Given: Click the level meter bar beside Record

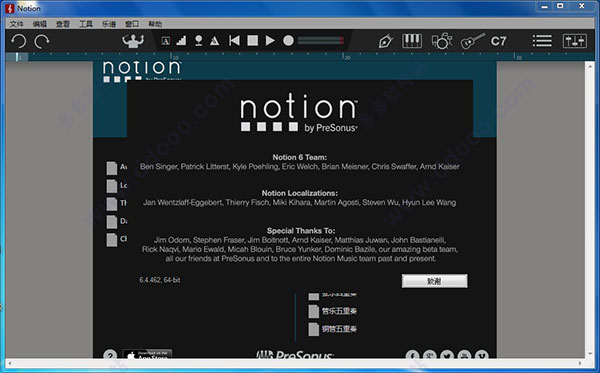Looking at the screenshot, I should (x=321, y=41).
